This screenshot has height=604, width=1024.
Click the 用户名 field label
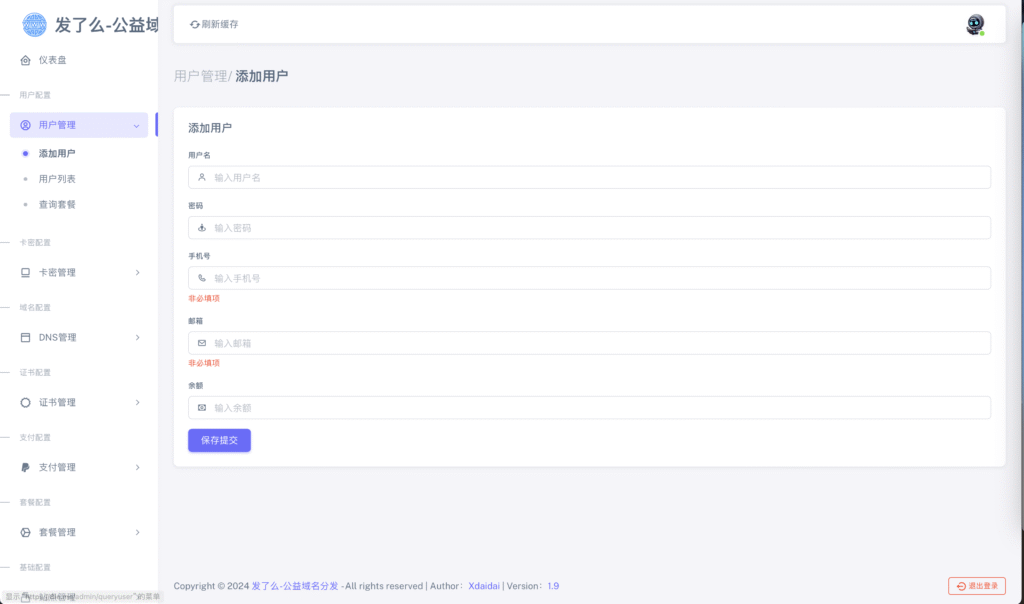199,155
